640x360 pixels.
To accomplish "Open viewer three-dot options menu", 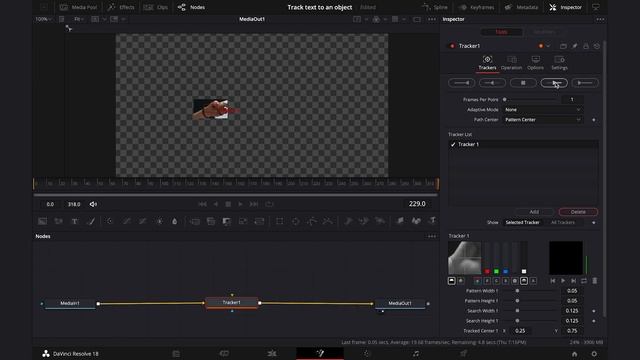I will pos(432,19).
